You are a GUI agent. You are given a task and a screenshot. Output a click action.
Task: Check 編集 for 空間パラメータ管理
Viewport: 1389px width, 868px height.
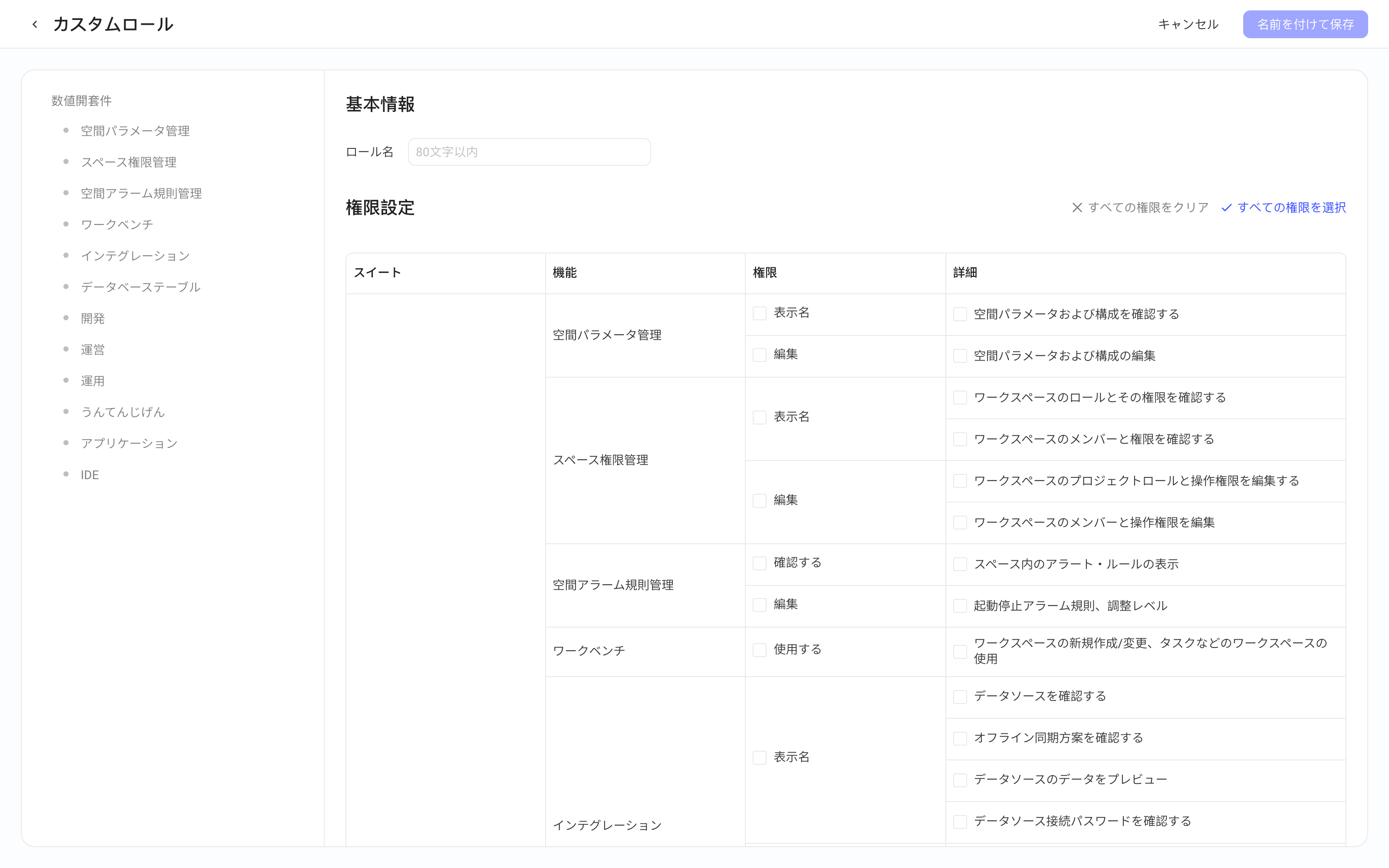[759, 355]
